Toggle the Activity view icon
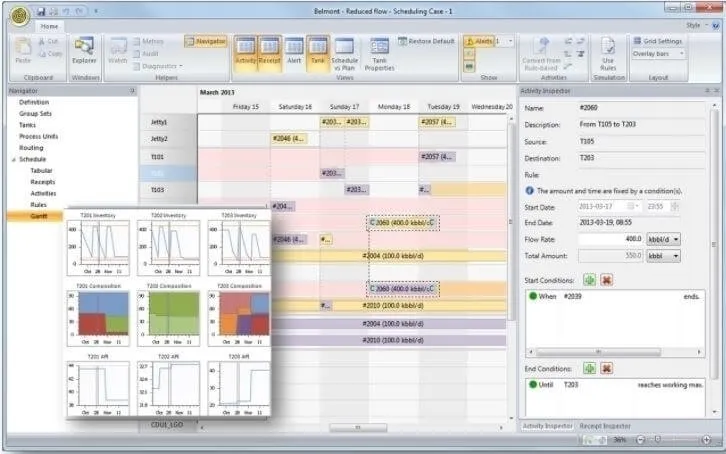Viewport: 726px width, 454px height. (245, 50)
